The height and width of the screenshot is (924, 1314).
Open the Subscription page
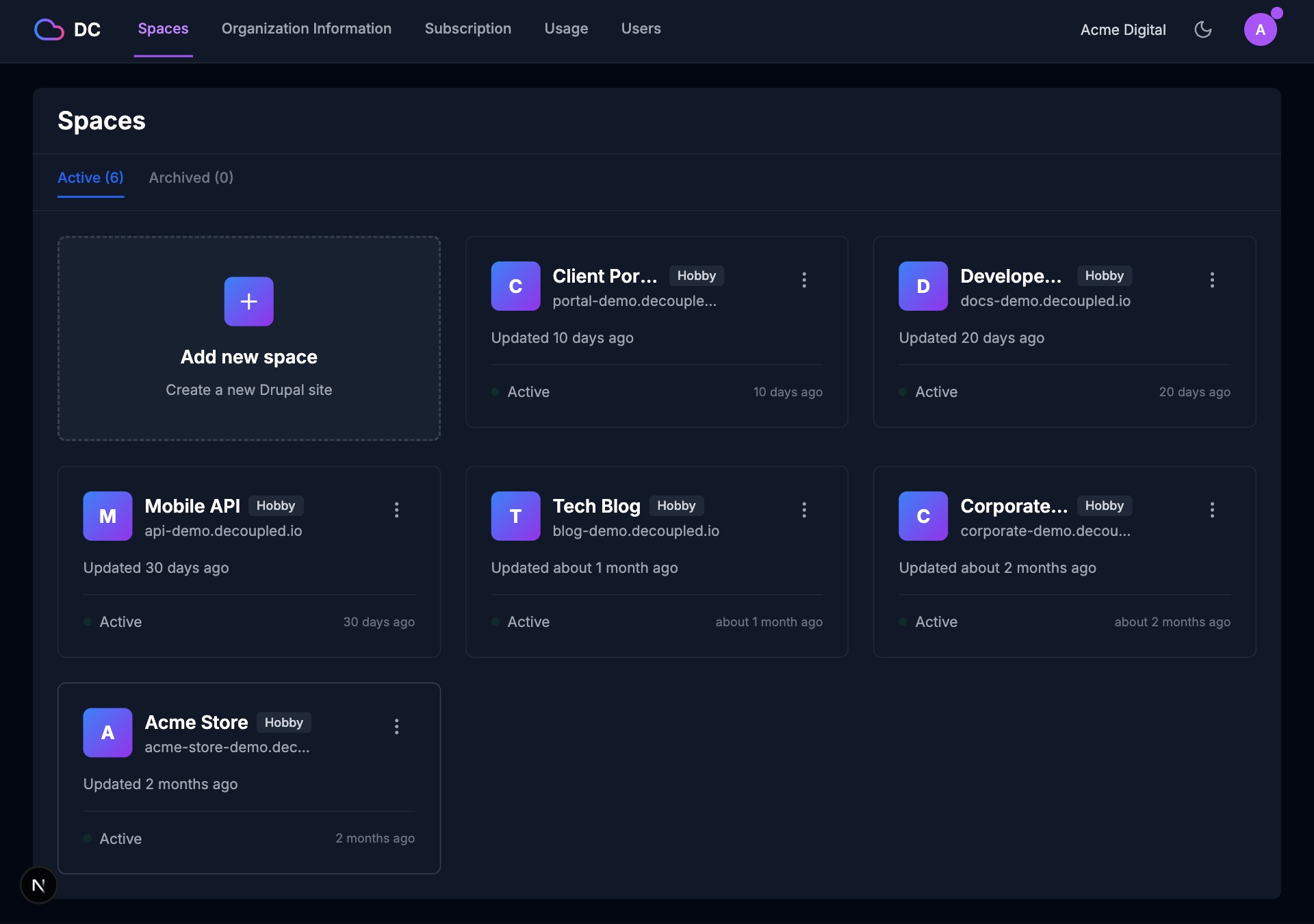[467, 29]
